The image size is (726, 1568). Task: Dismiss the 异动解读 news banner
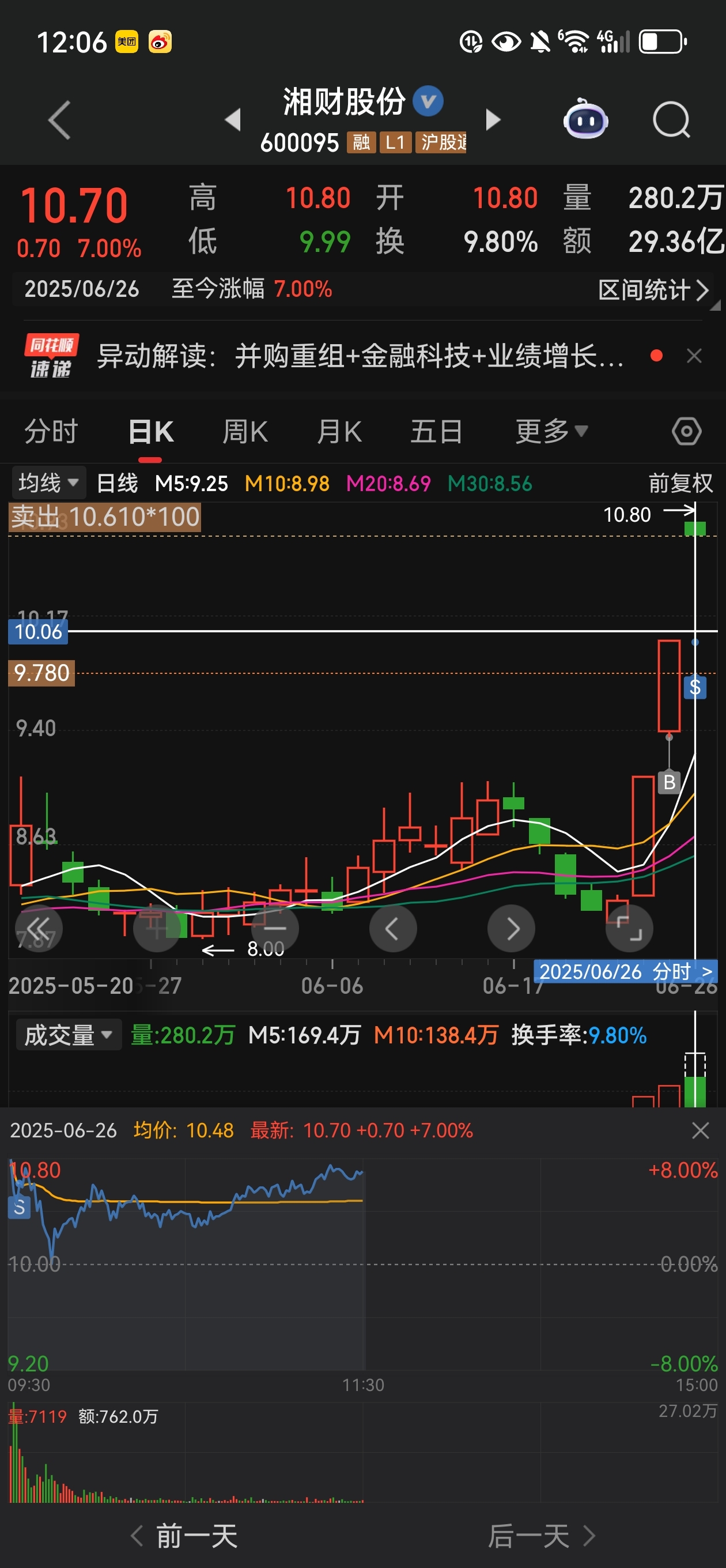694,356
